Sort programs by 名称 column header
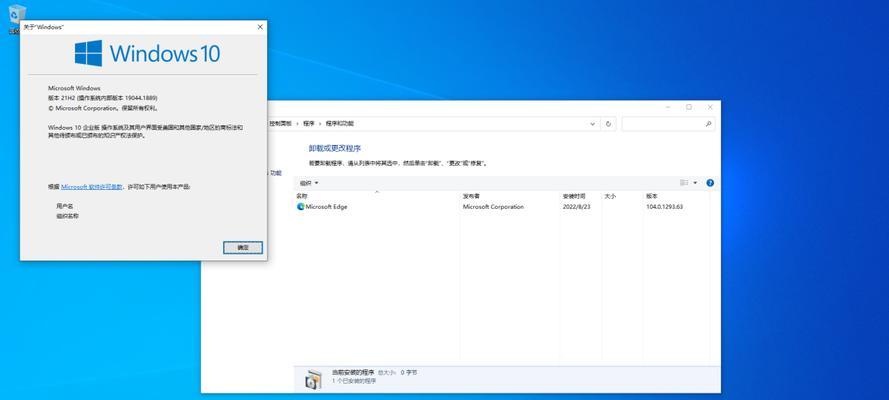 click(x=302, y=195)
